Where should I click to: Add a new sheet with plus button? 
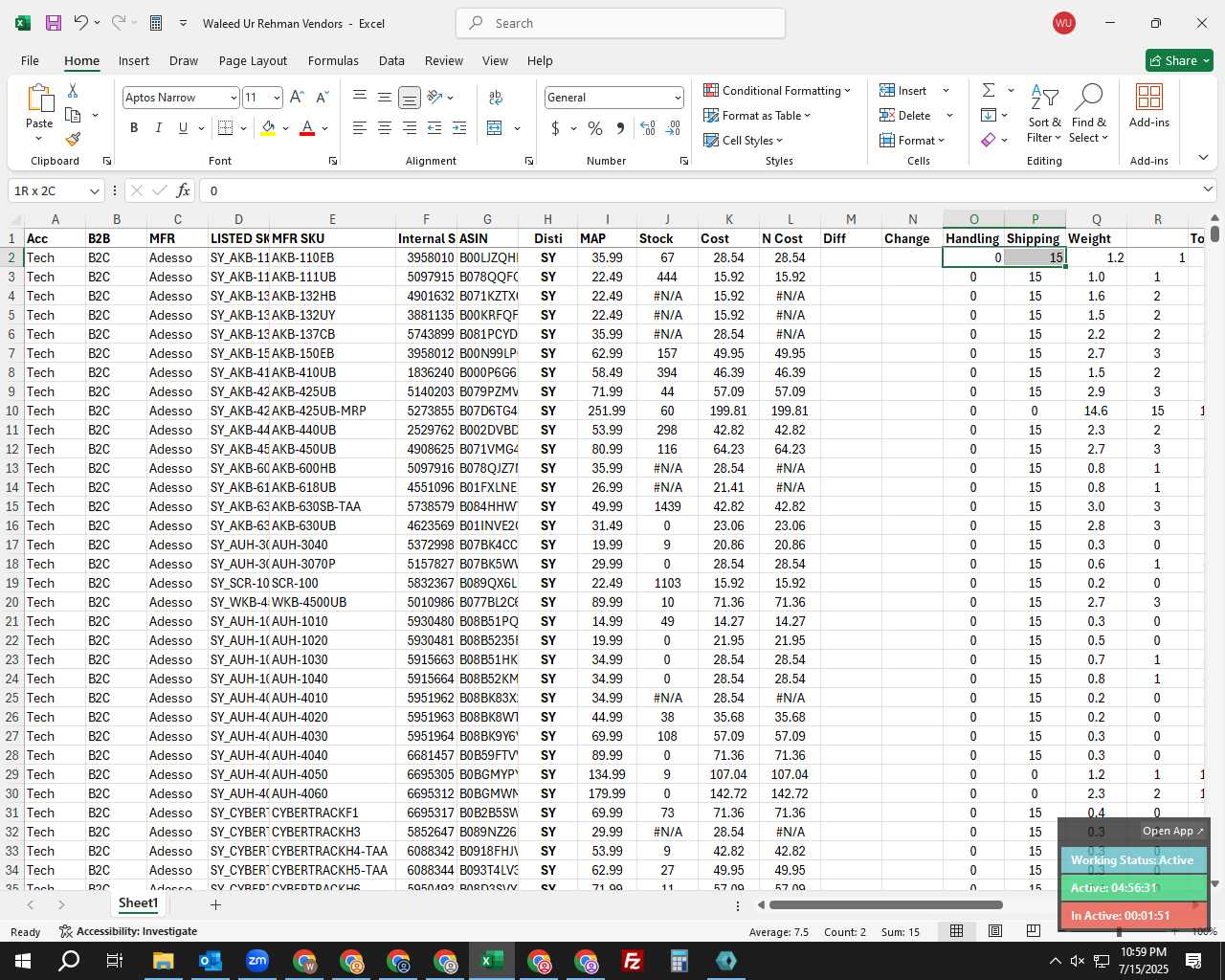pyautogui.click(x=215, y=904)
